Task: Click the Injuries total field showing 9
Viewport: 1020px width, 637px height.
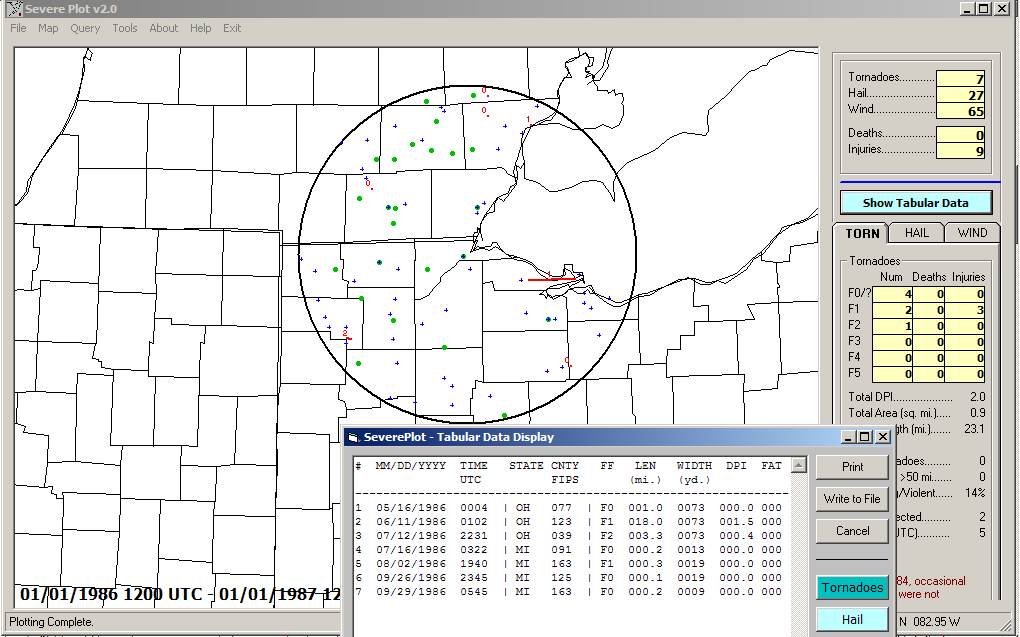Action: point(960,151)
